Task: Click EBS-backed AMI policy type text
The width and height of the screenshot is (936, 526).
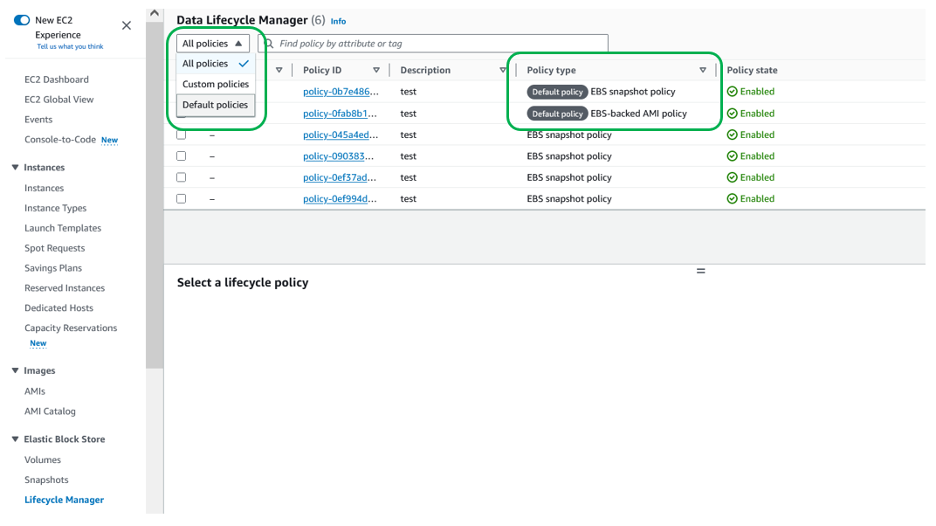Action: coord(638,113)
